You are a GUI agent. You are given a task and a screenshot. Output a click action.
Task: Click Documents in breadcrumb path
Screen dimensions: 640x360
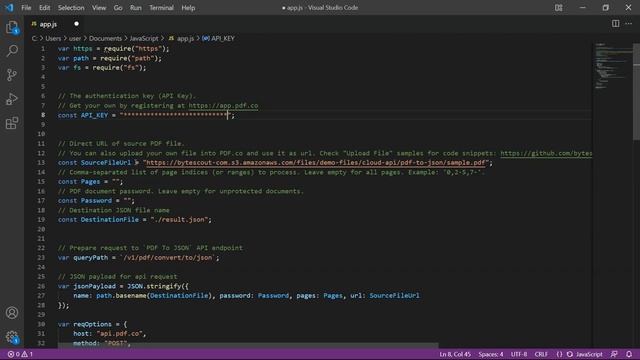pos(105,38)
